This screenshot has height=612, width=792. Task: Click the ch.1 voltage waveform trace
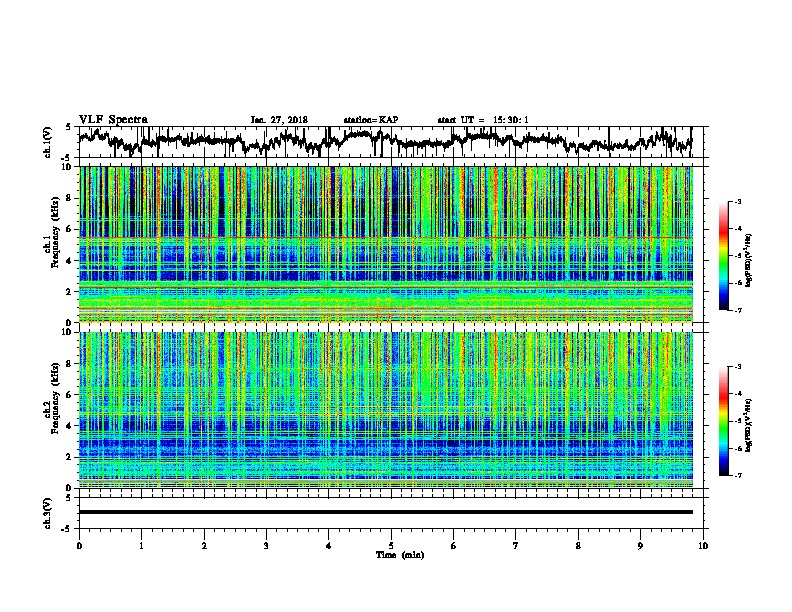385,141
